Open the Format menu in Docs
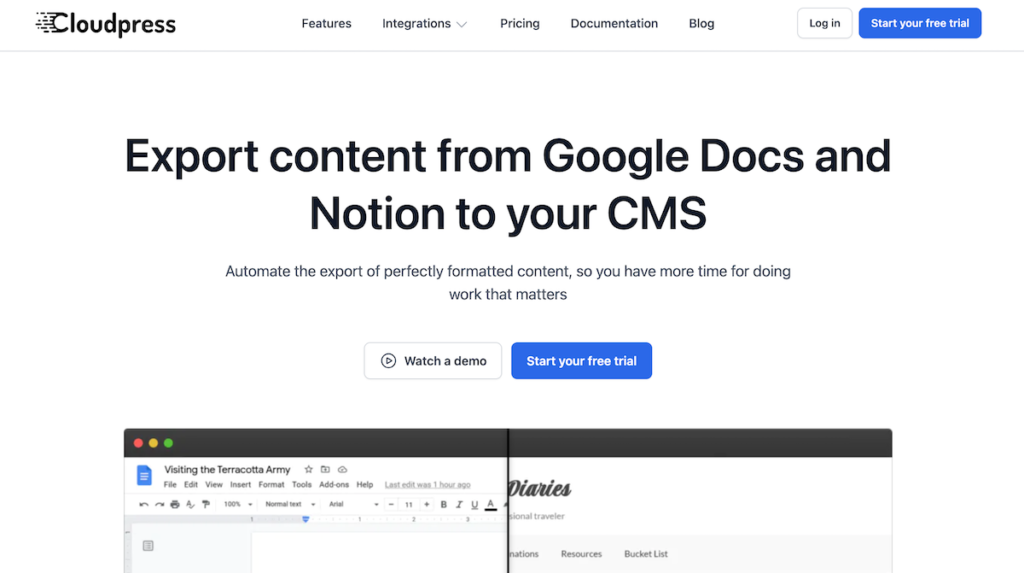Viewport: 1024px width, 573px height. click(x=271, y=485)
